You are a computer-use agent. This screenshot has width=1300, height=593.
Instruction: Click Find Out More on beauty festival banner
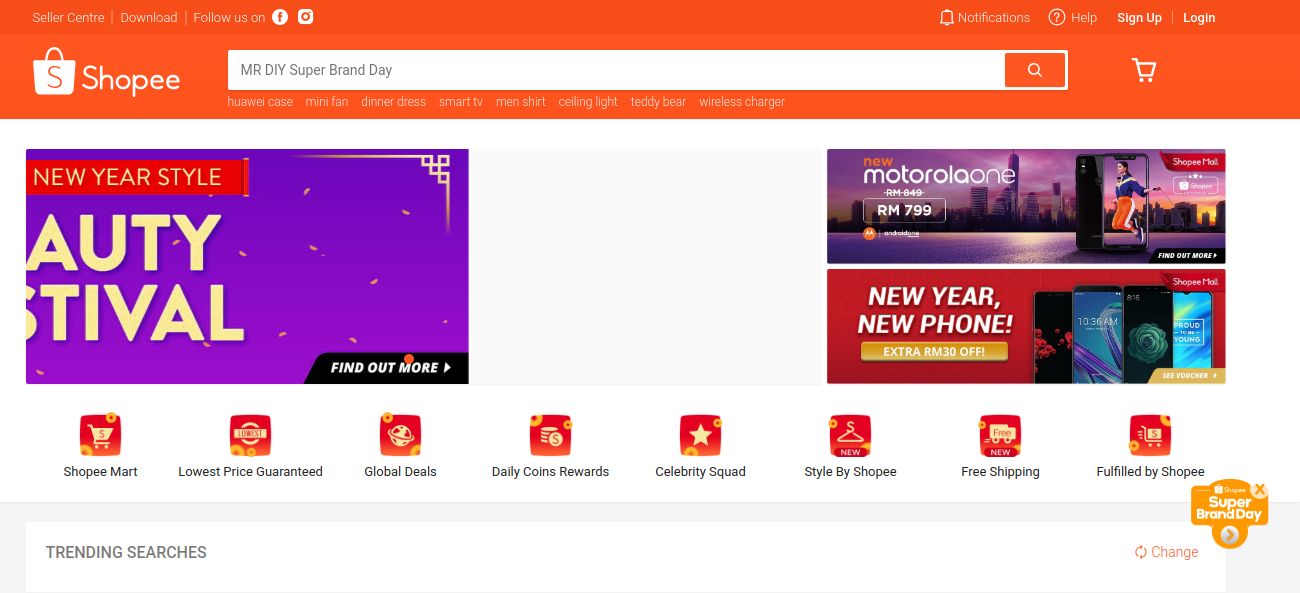point(390,368)
